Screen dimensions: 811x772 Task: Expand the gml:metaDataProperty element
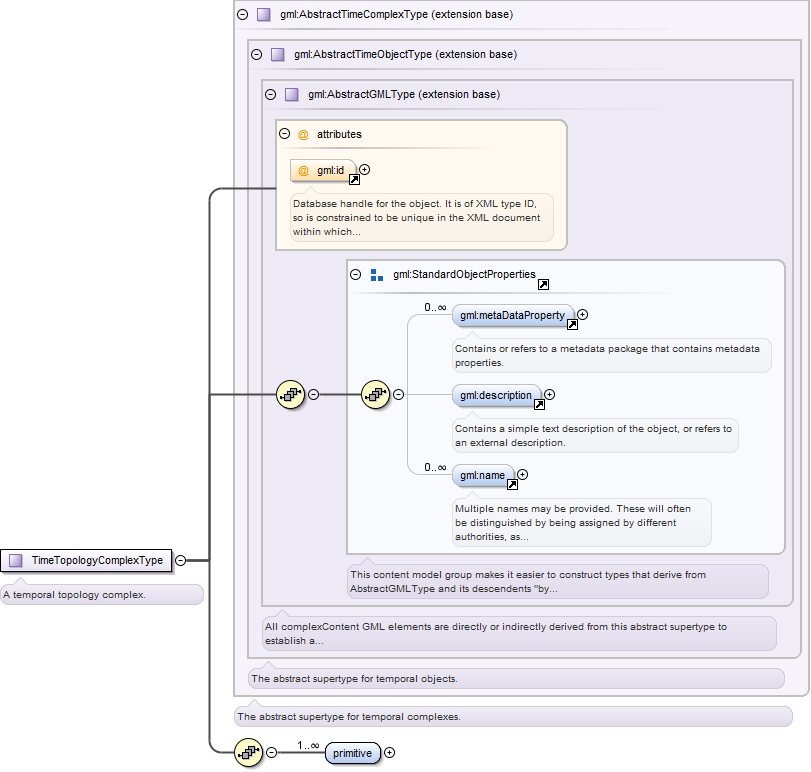[x=582, y=314]
